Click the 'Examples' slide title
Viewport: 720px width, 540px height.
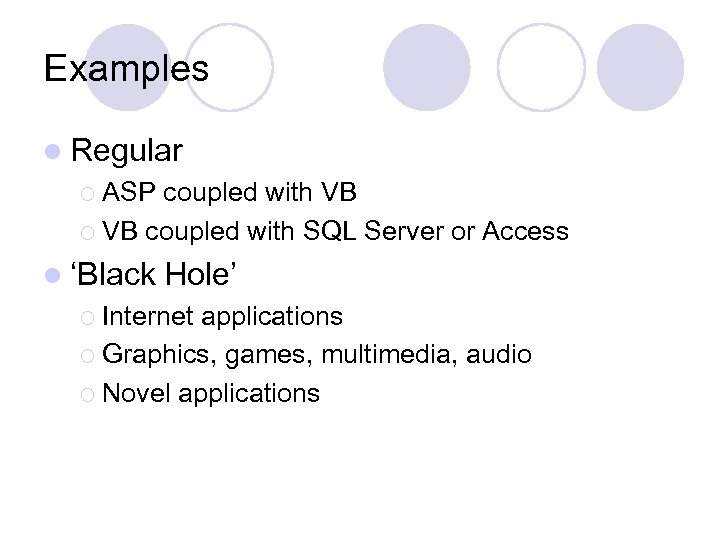(x=126, y=68)
